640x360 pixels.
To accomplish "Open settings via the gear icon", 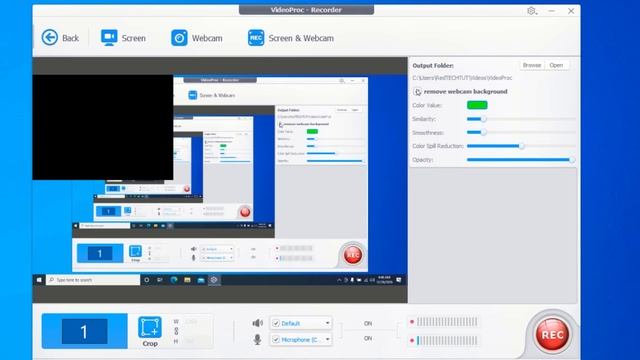I will 531,11.
